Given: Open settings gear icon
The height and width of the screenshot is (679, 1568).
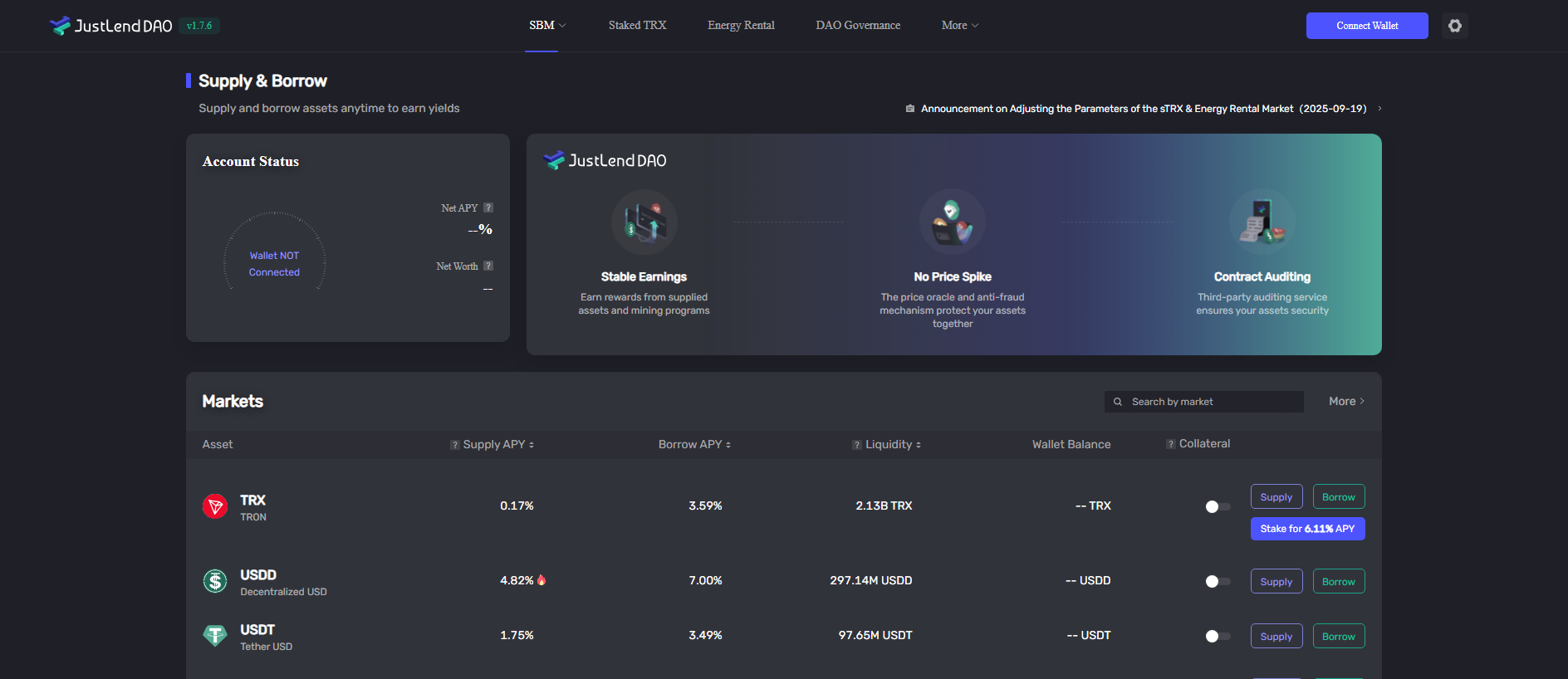Looking at the screenshot, I should click(x=1455, y=26).
